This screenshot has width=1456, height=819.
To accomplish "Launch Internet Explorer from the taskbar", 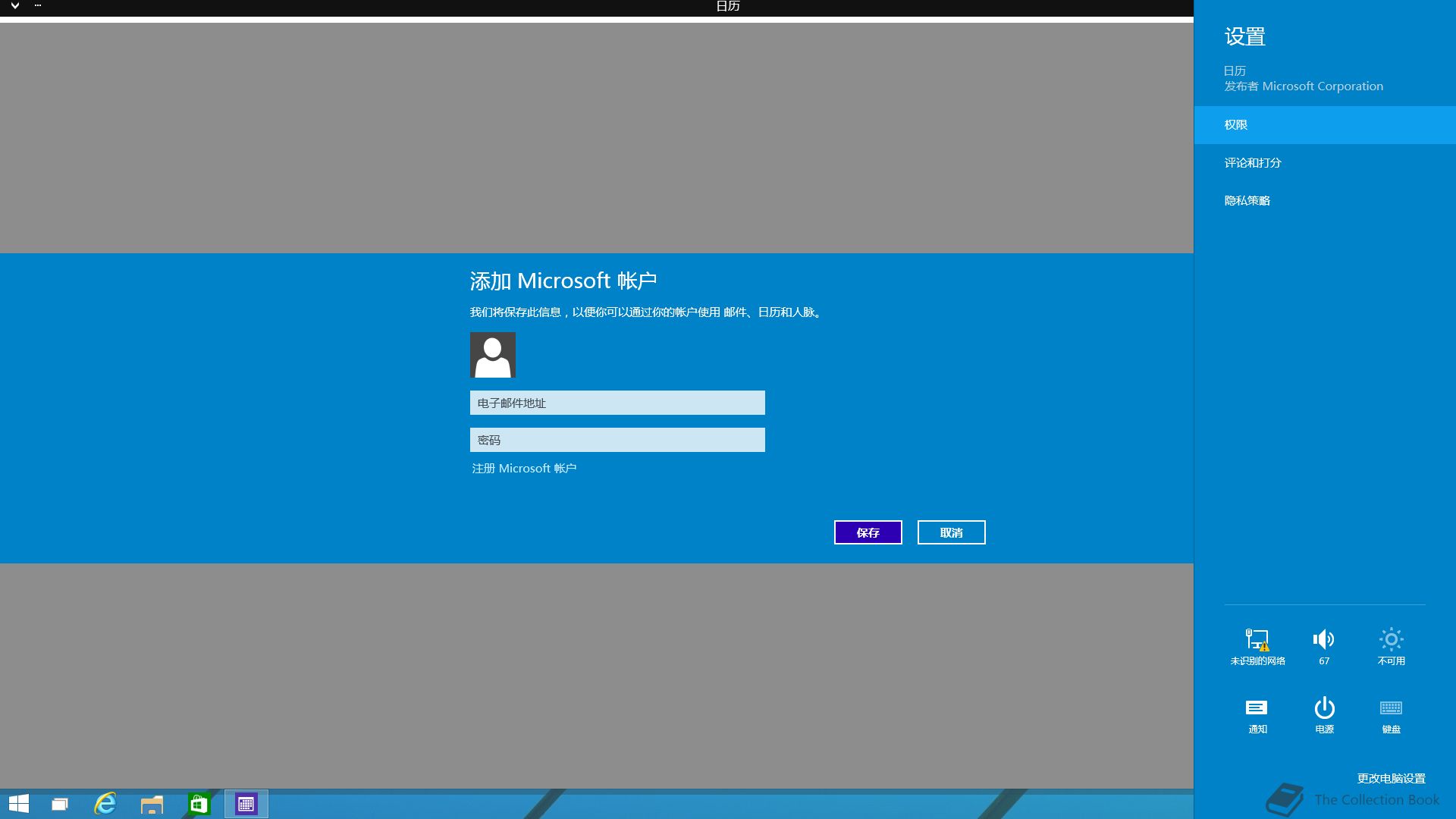I will tap(105, 804).
